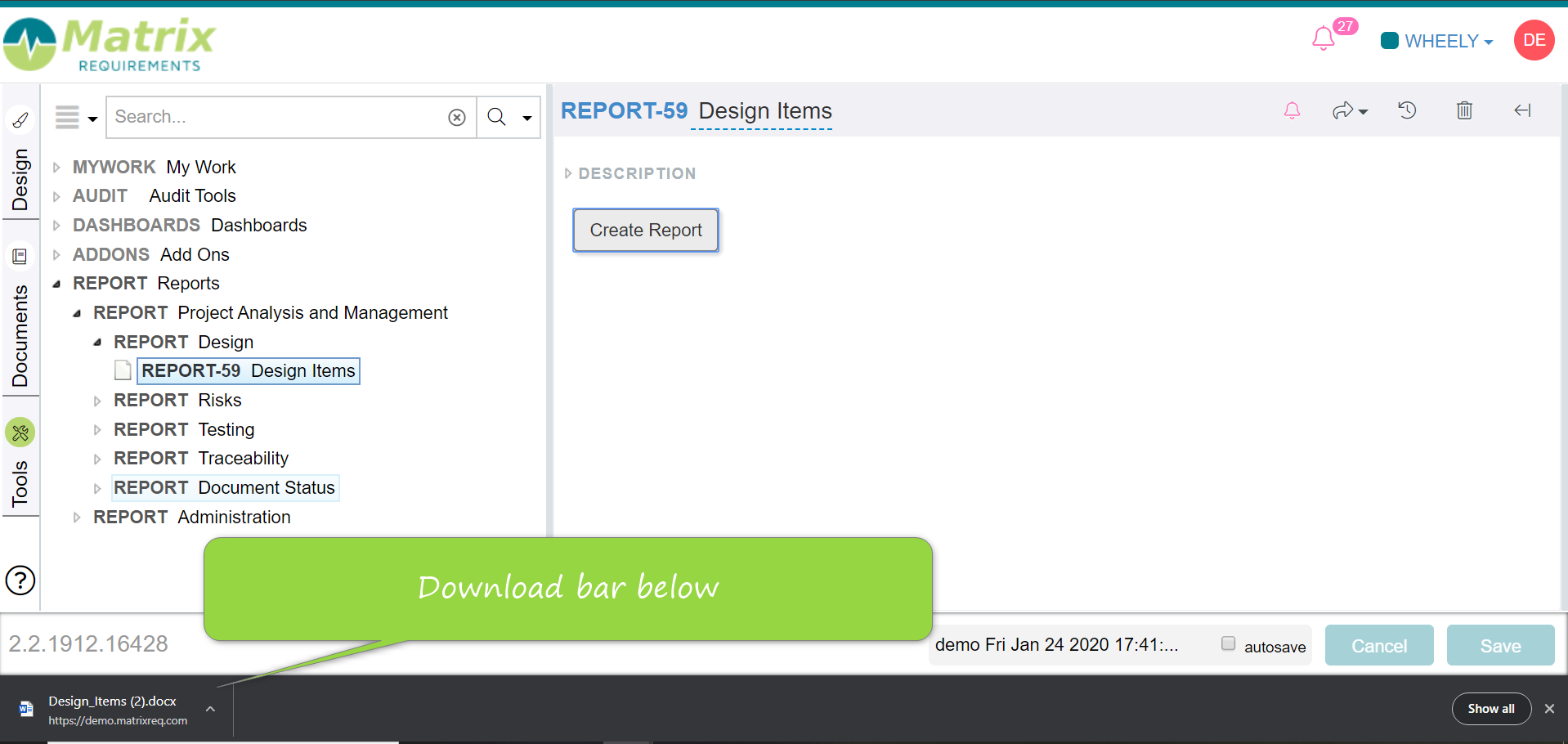Collapse the REPORT Design node
Viewport: 1568px width, 744px height.
[97, 343]
